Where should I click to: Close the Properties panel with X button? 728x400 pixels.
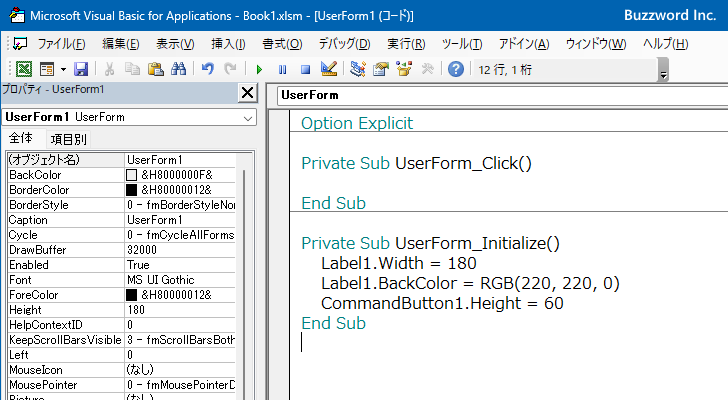coord(247,93)
